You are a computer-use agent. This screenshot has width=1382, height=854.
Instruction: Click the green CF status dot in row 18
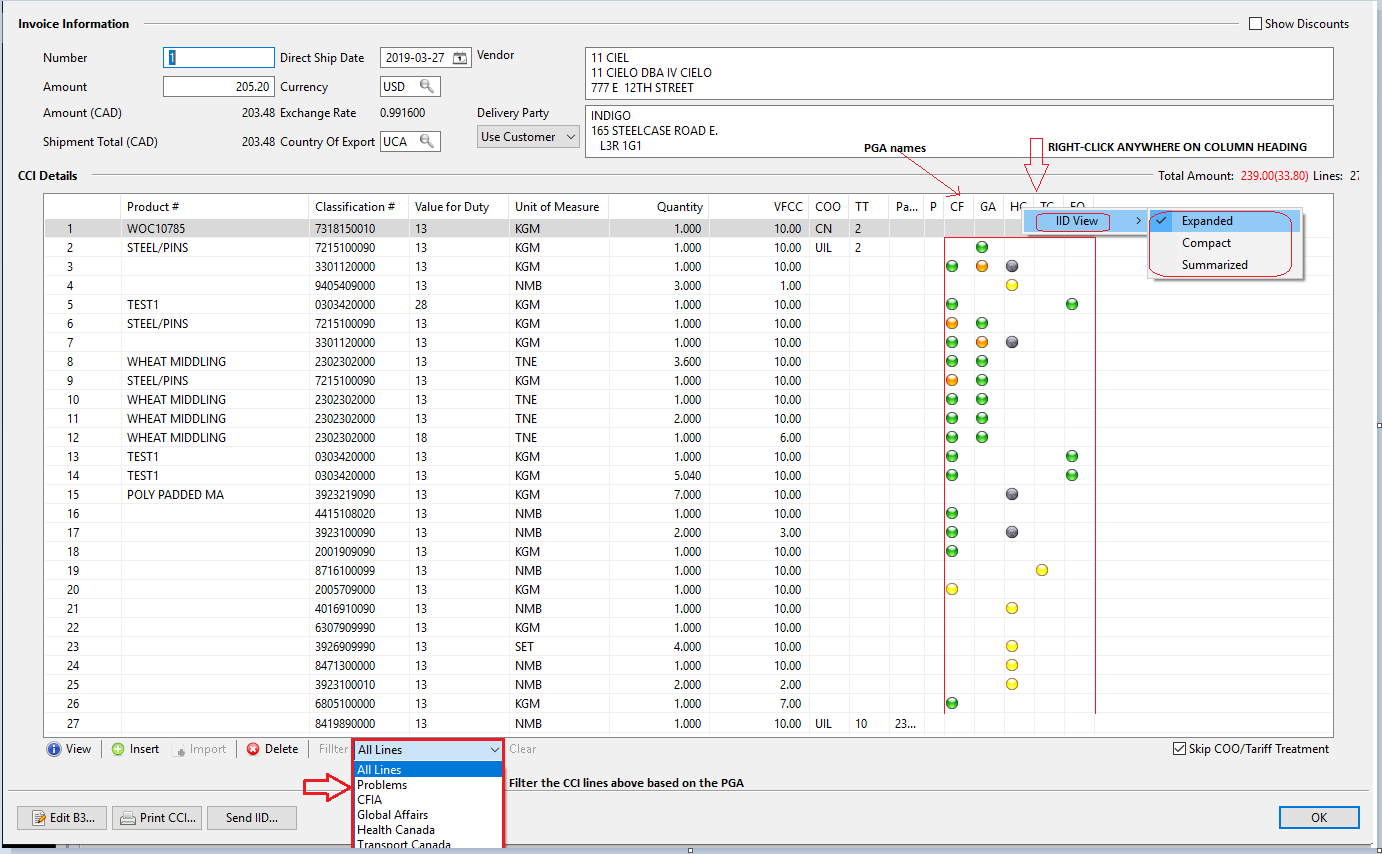coord(952,551)
